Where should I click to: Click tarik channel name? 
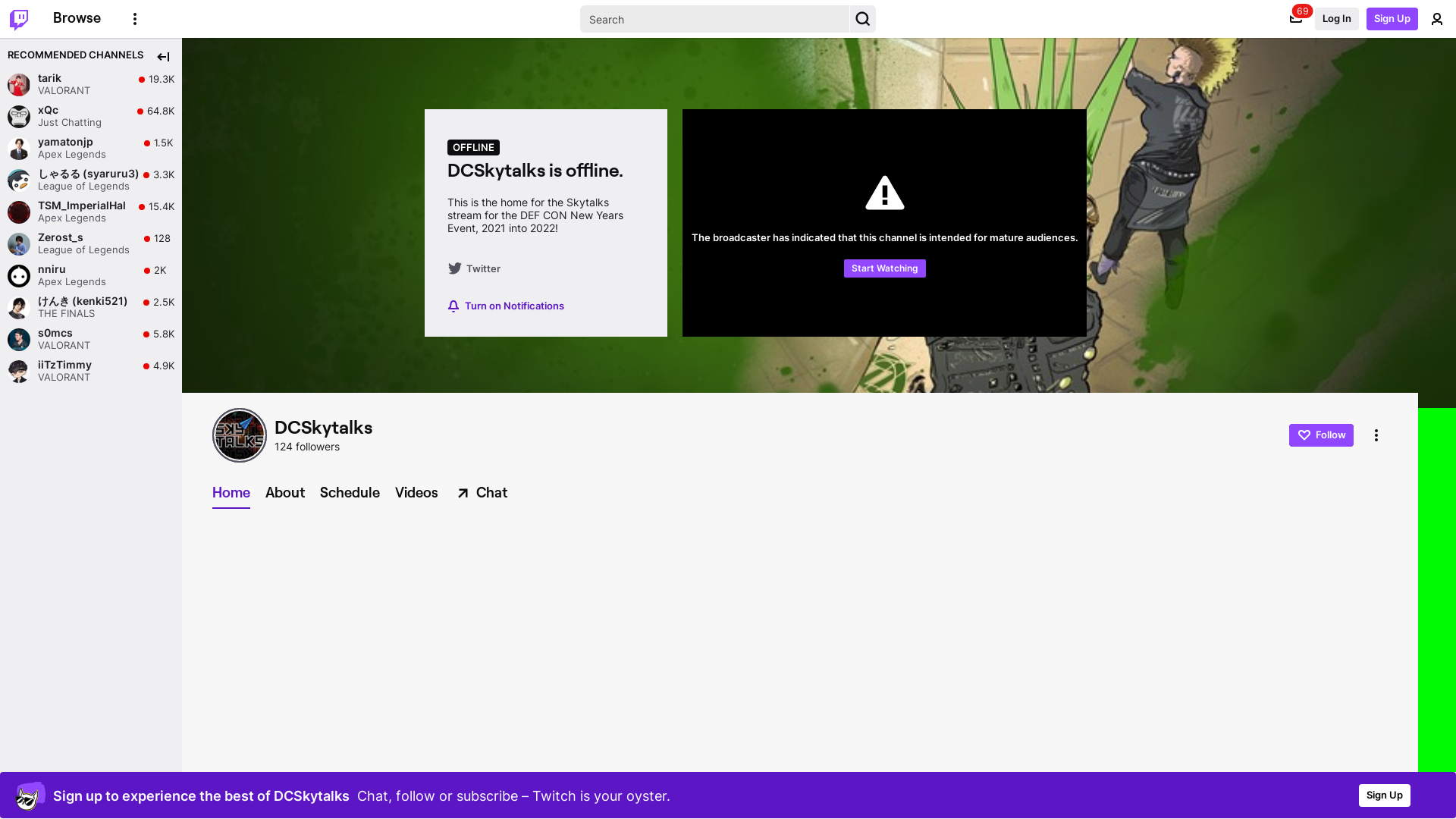click(x=49, y=78)
